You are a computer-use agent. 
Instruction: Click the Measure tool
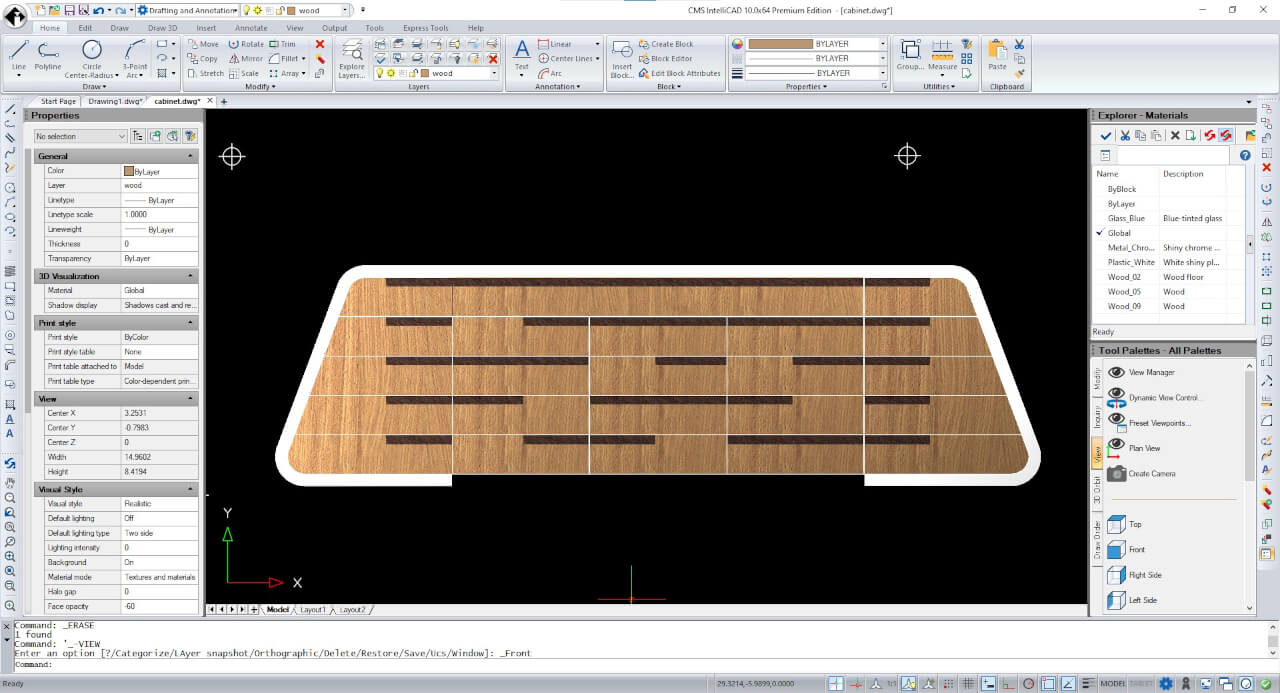(942, 56)
